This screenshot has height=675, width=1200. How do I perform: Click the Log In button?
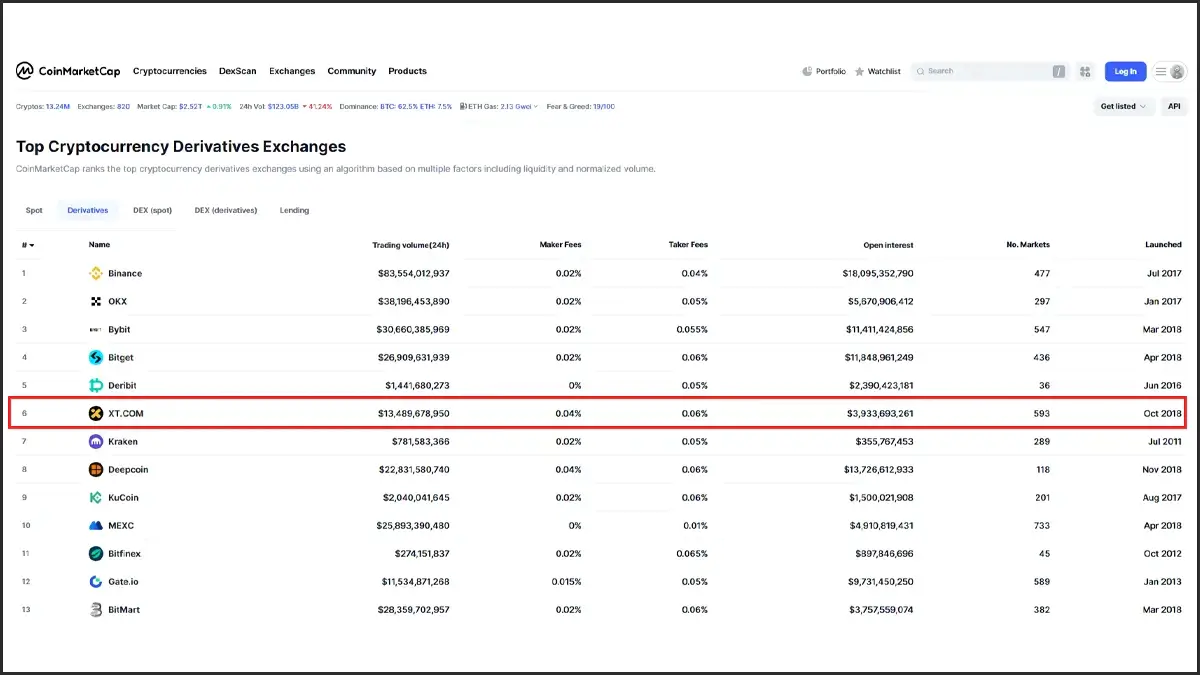tap(1125, 72)
